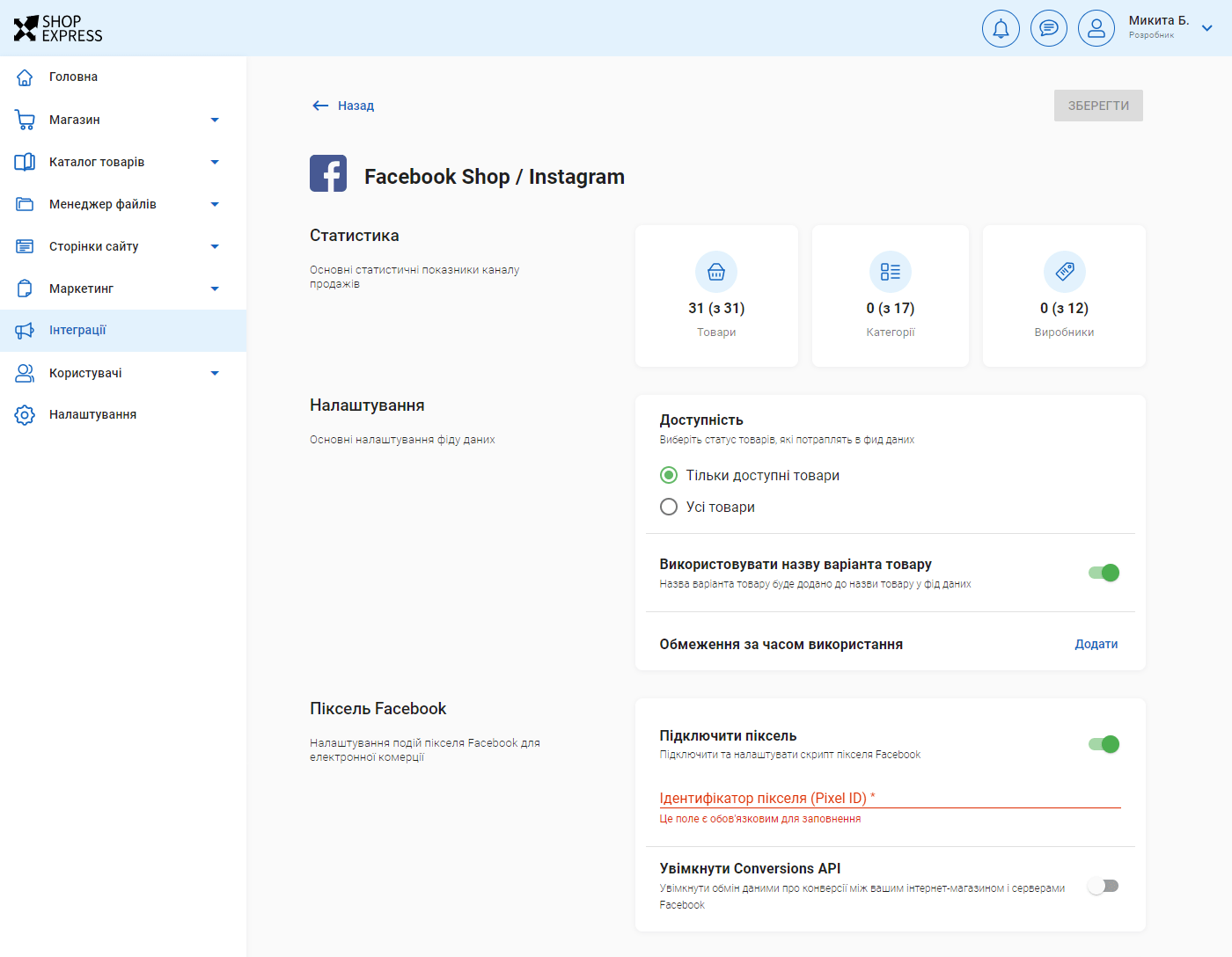Screen dimensions: 1232x957
Task: Open the user account dropdown chevron
Action: 1207,28
